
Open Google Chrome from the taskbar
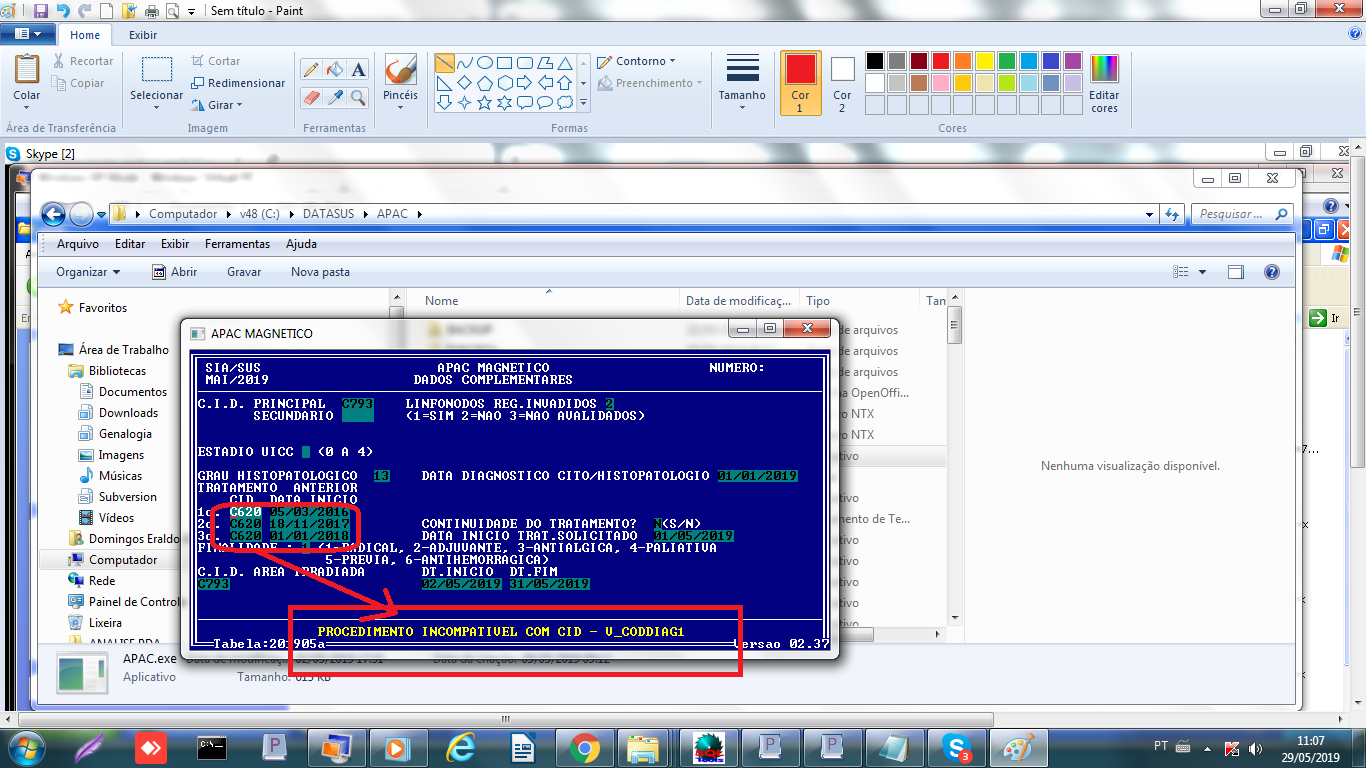click(x=584, y=747)
